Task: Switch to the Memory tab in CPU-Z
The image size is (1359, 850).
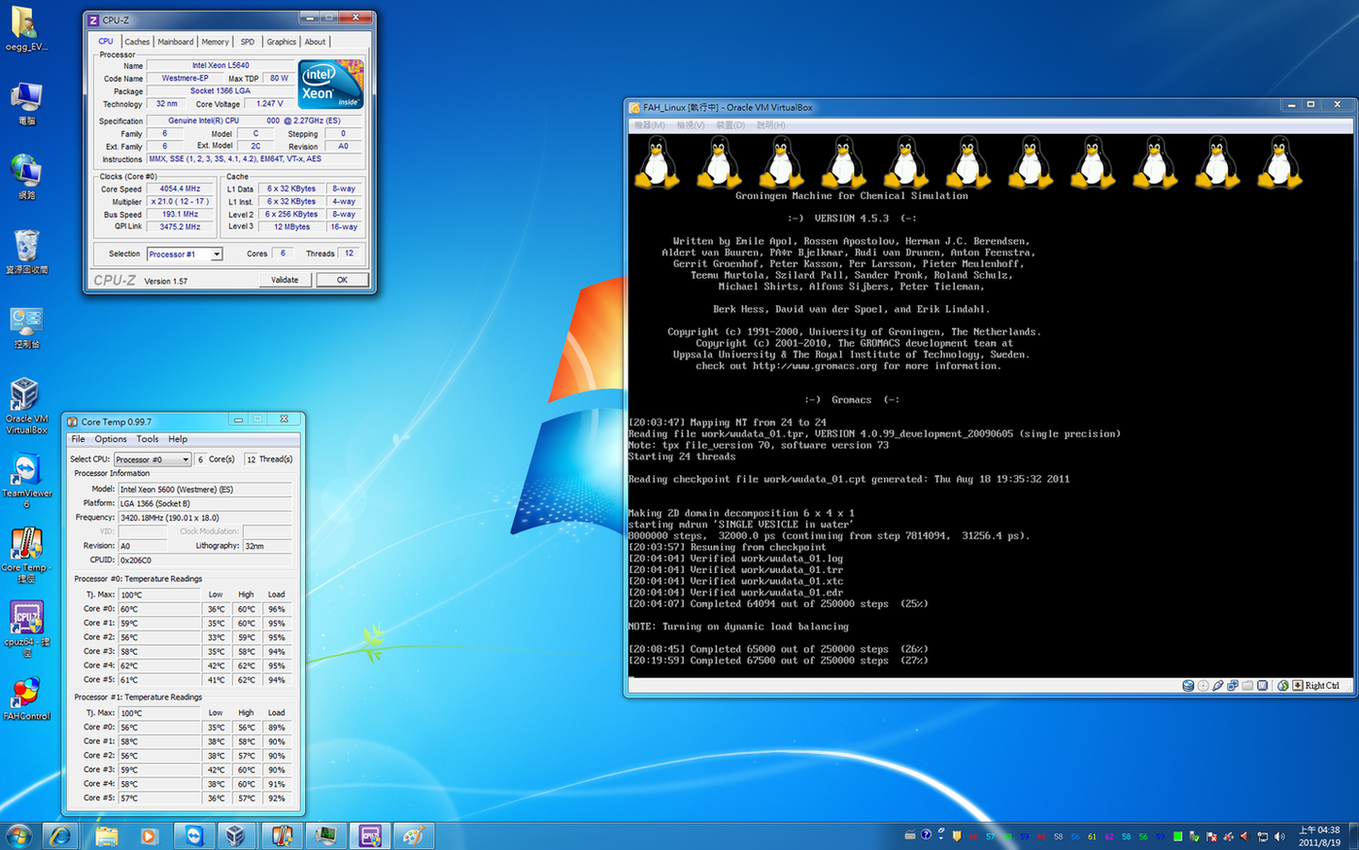Action: point(215,42)
